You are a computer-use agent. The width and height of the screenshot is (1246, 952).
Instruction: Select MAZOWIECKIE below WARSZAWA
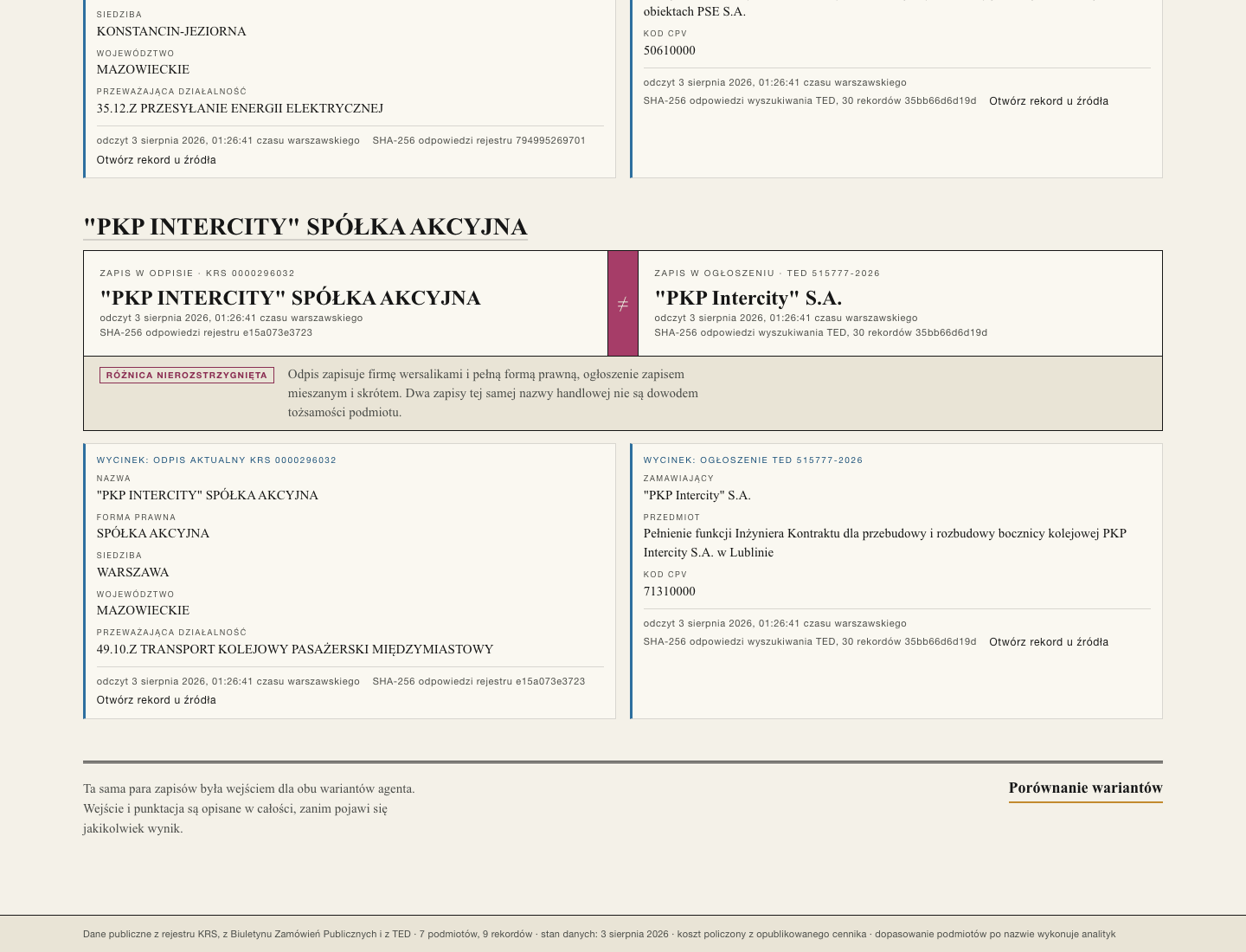pyautogui.click(x=143, y=610)
